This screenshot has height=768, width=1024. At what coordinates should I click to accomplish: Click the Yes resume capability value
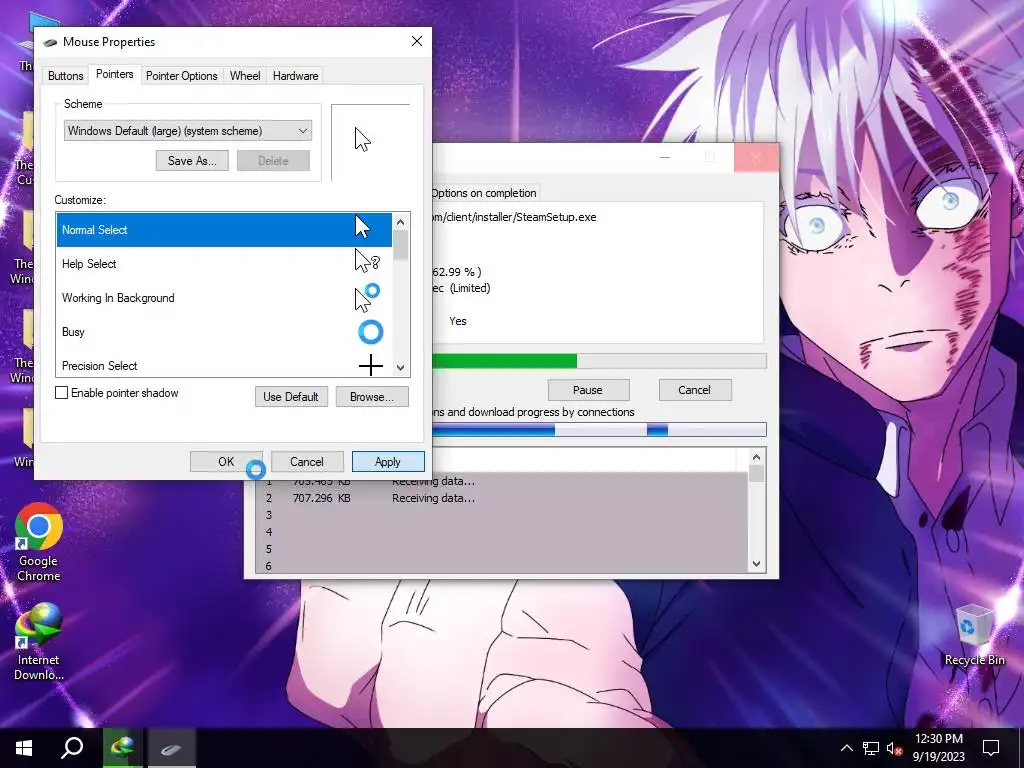tap(458, 321)
